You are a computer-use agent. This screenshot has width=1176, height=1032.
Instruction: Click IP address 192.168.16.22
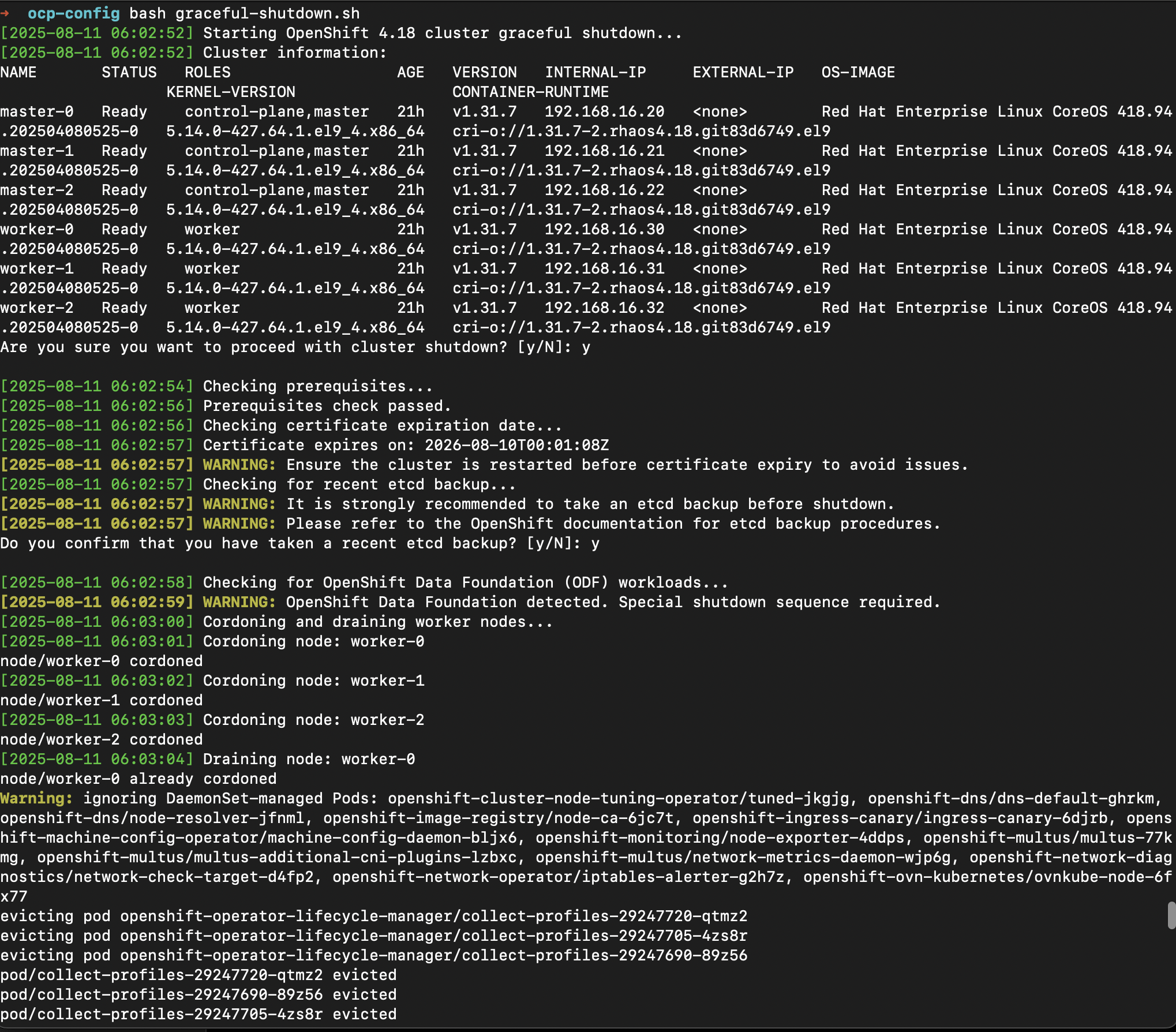605,190
